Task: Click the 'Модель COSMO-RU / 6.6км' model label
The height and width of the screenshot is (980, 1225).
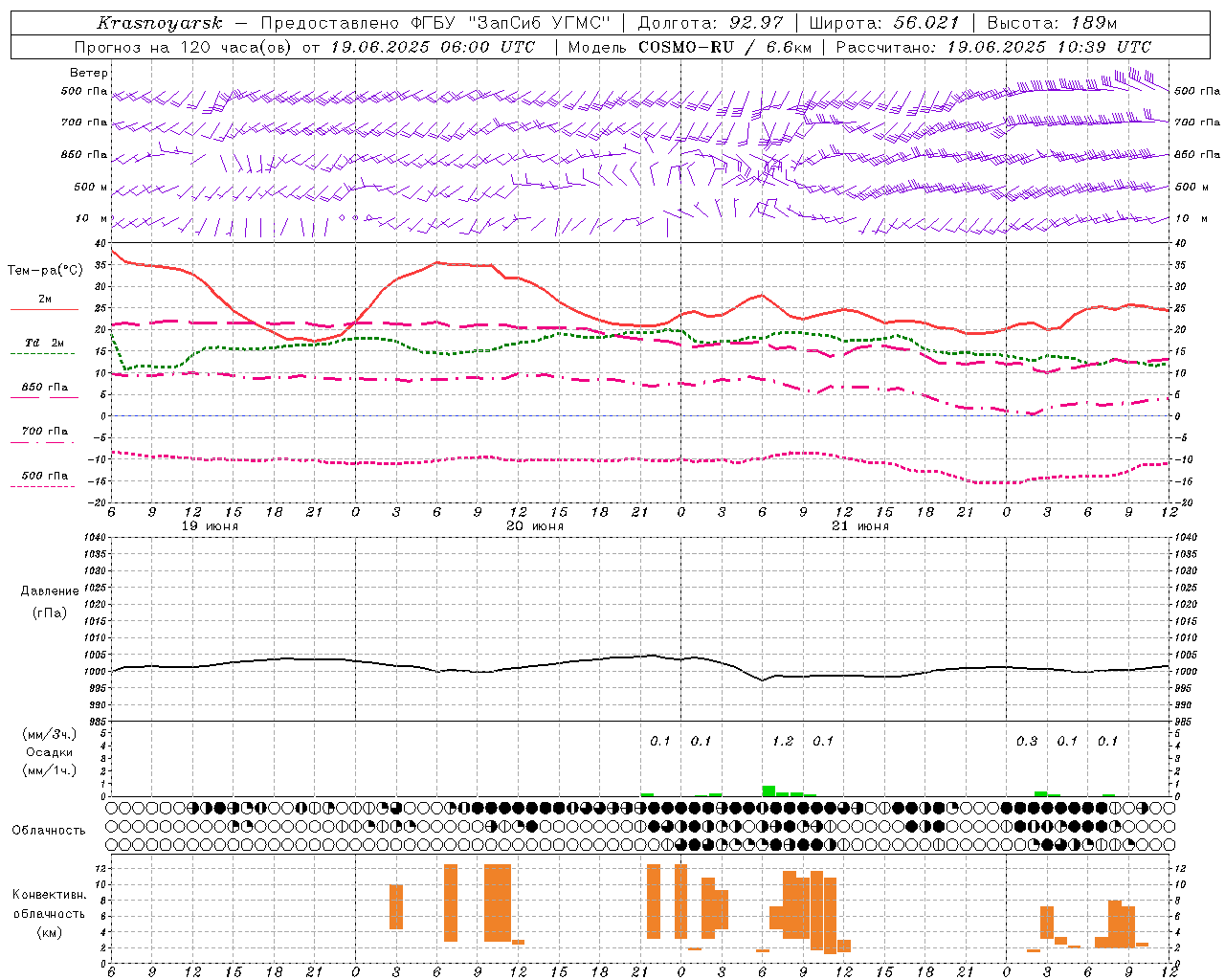Action: [x=690, y=47]
